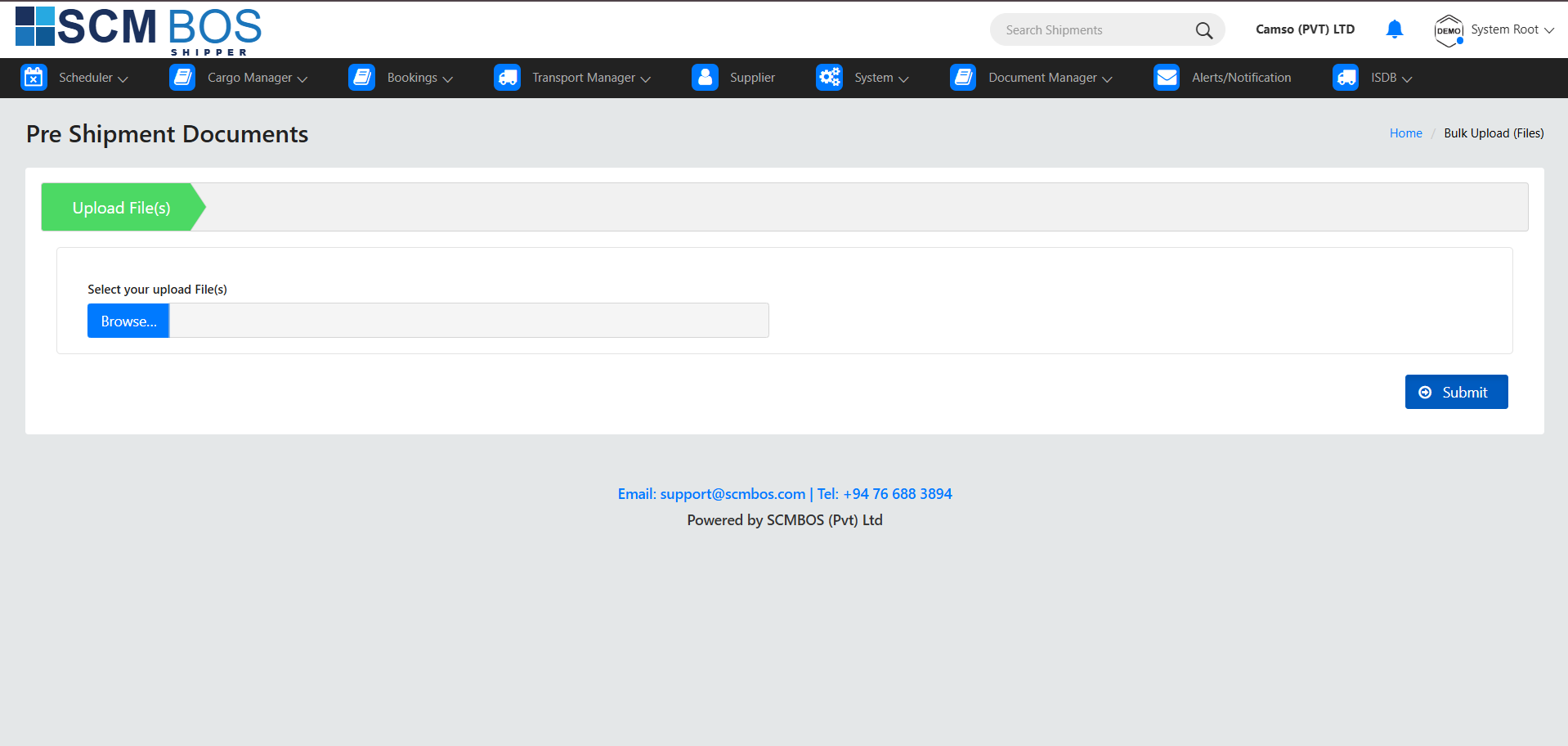Click the Browse... button
Screen dimensions: 1568x746
[128, 321]
